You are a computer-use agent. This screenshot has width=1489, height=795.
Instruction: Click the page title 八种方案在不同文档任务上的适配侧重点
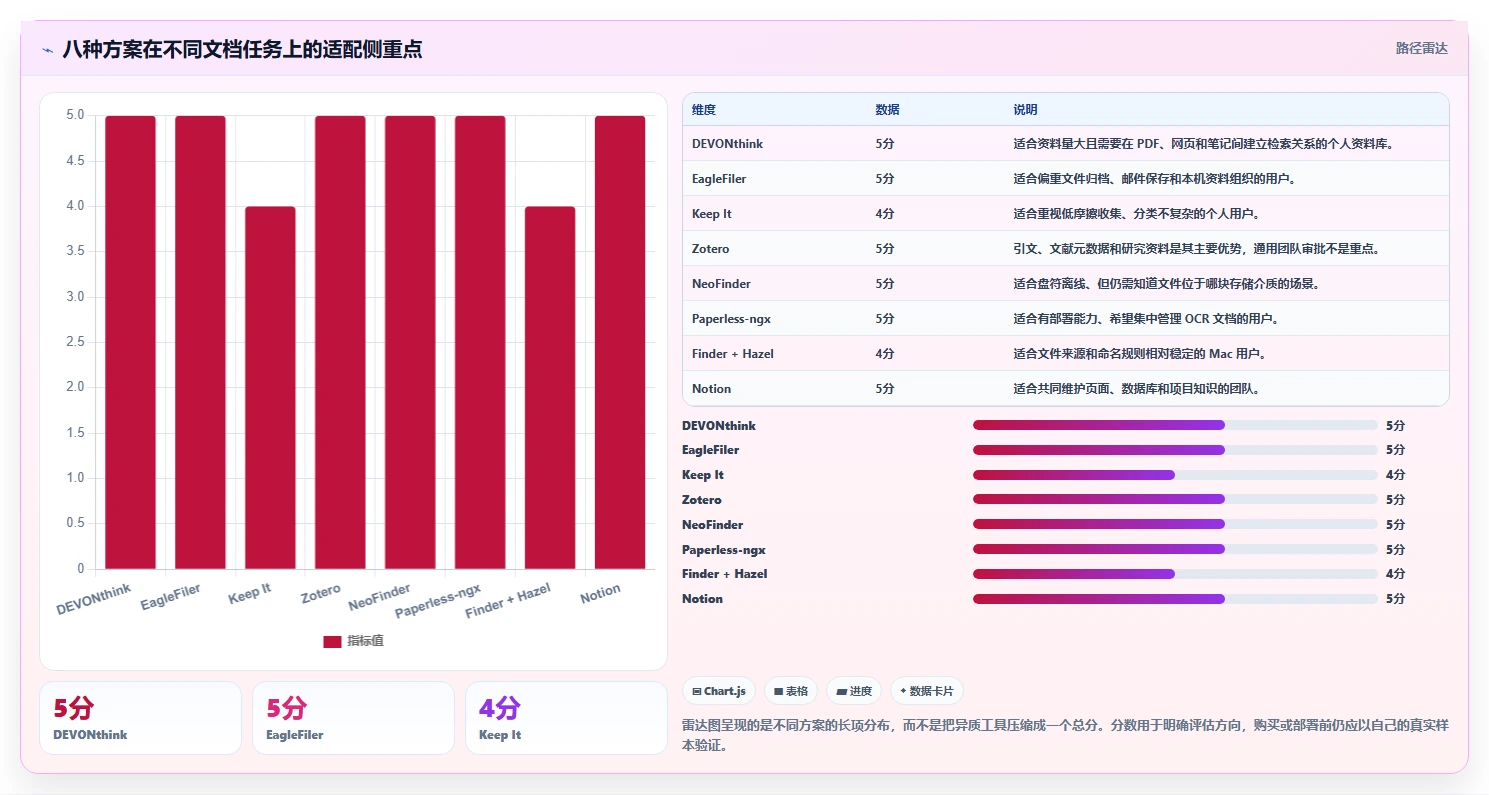[242, 49]
